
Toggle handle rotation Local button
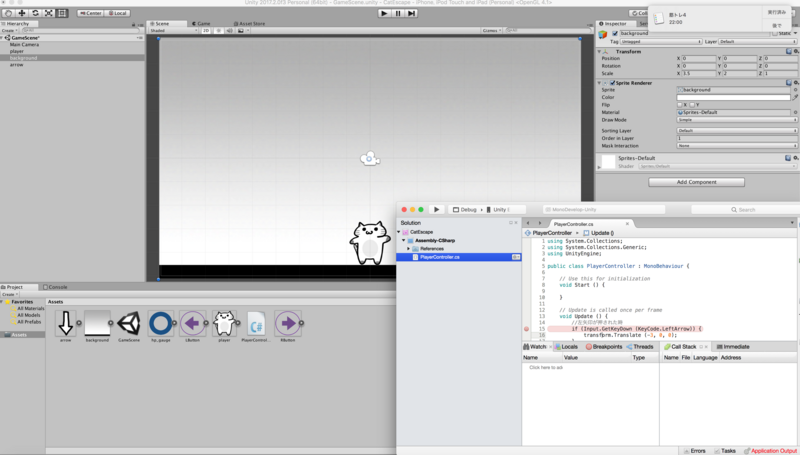[117, 13]
